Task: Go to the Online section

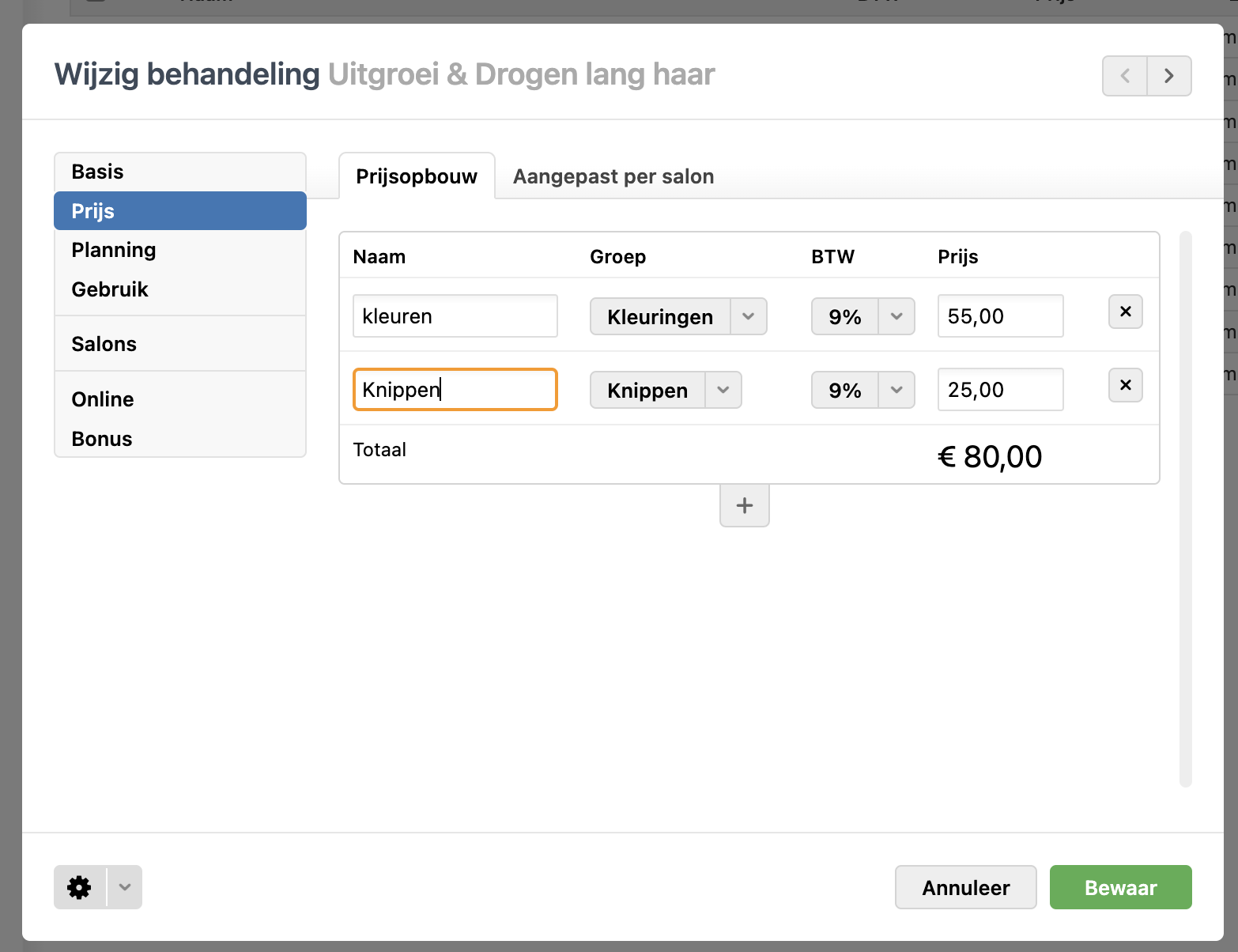Action: coord(103,399)
